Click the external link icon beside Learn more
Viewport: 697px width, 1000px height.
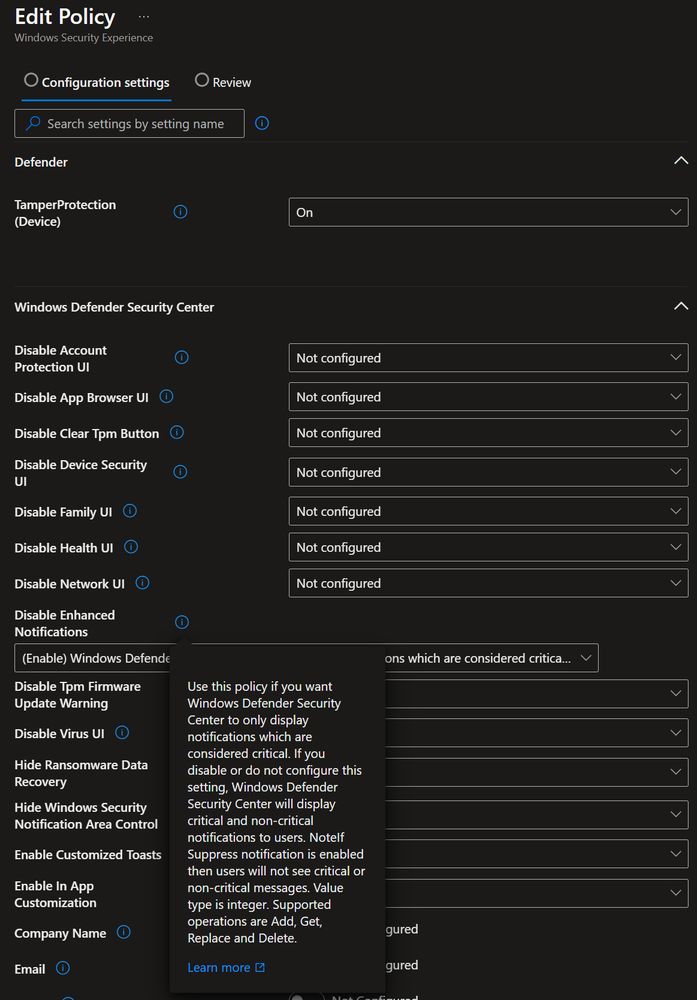pyautogui.click(x=260, y=967)
